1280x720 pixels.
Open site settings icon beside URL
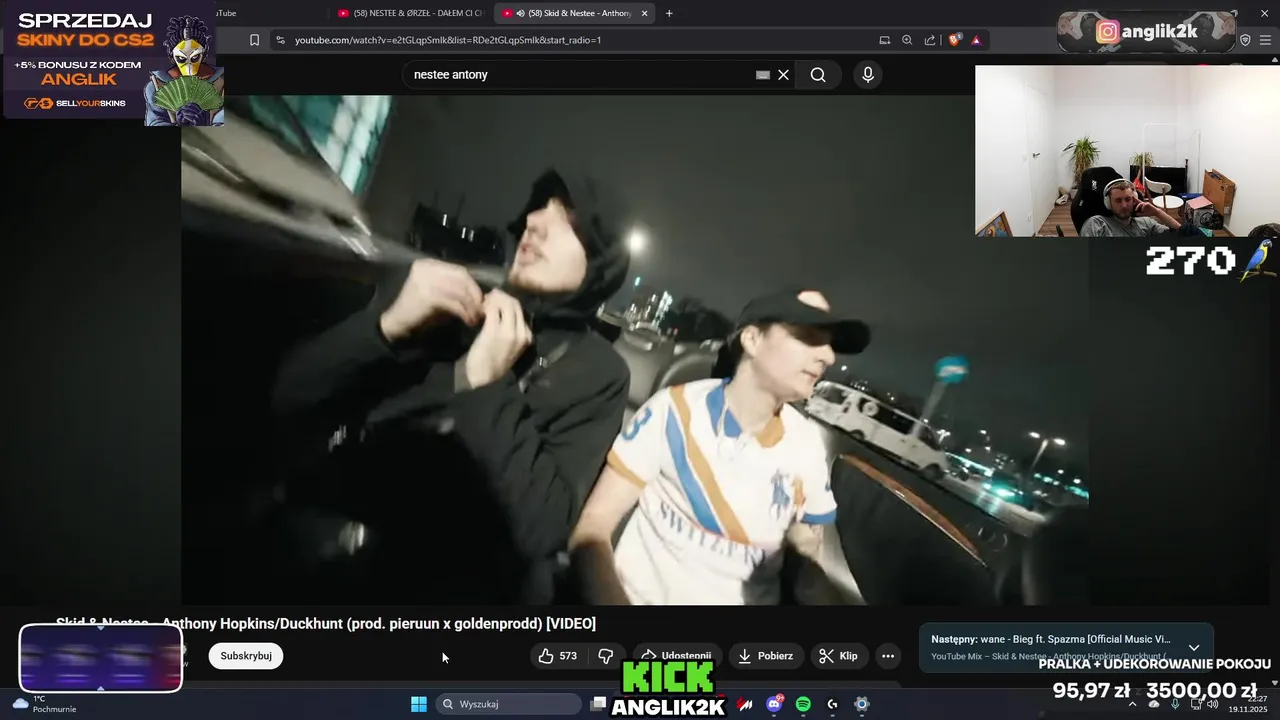tap(281, 40)
